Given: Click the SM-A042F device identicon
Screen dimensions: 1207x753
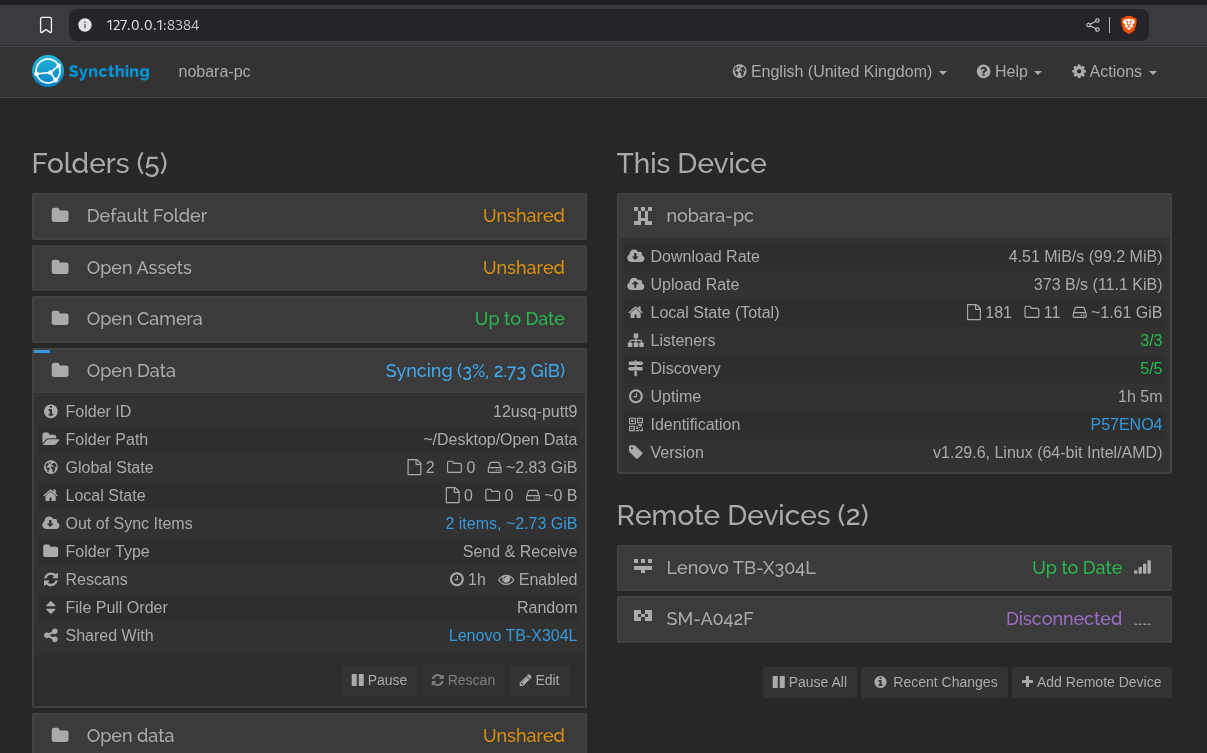Looking at the screenshot, I should 643,618.
